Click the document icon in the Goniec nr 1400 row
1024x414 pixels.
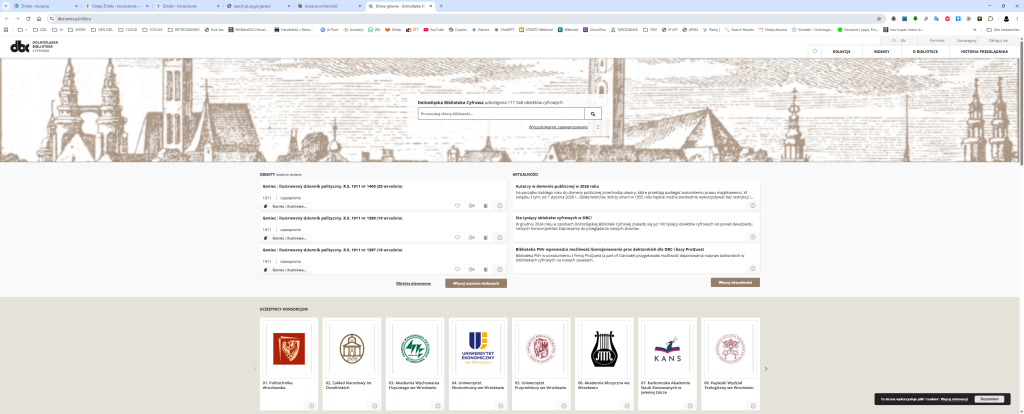[x=485, y=206]
